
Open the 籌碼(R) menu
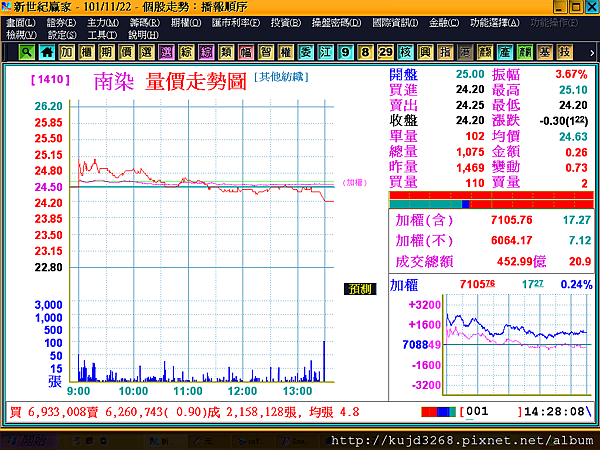145,23
